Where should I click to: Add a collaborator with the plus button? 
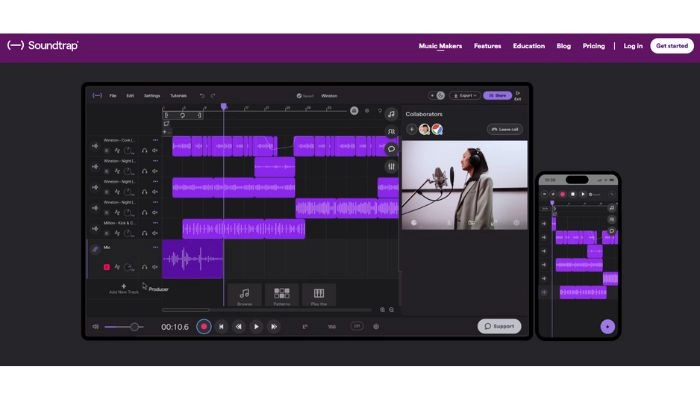(411, 129)
